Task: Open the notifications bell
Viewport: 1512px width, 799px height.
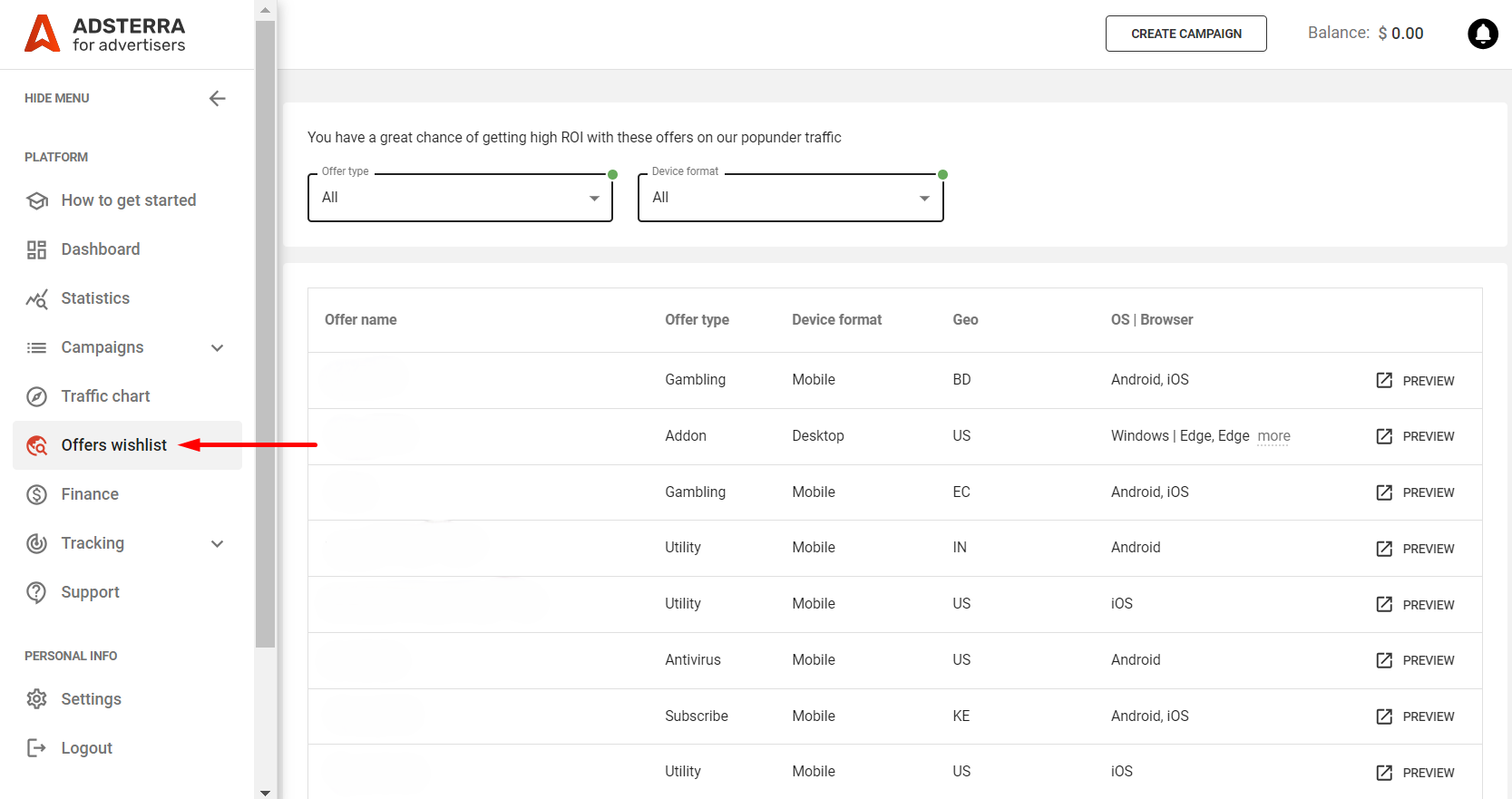Action: [1483, 34]
